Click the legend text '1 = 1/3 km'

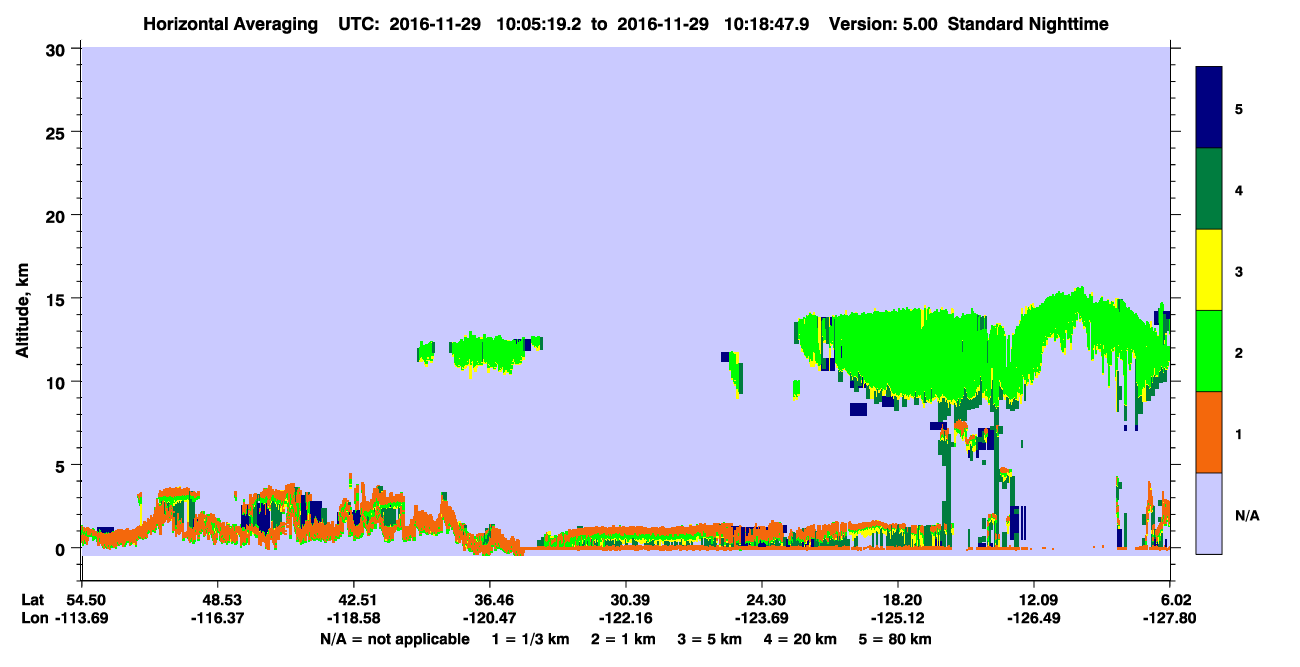[529, 639]
